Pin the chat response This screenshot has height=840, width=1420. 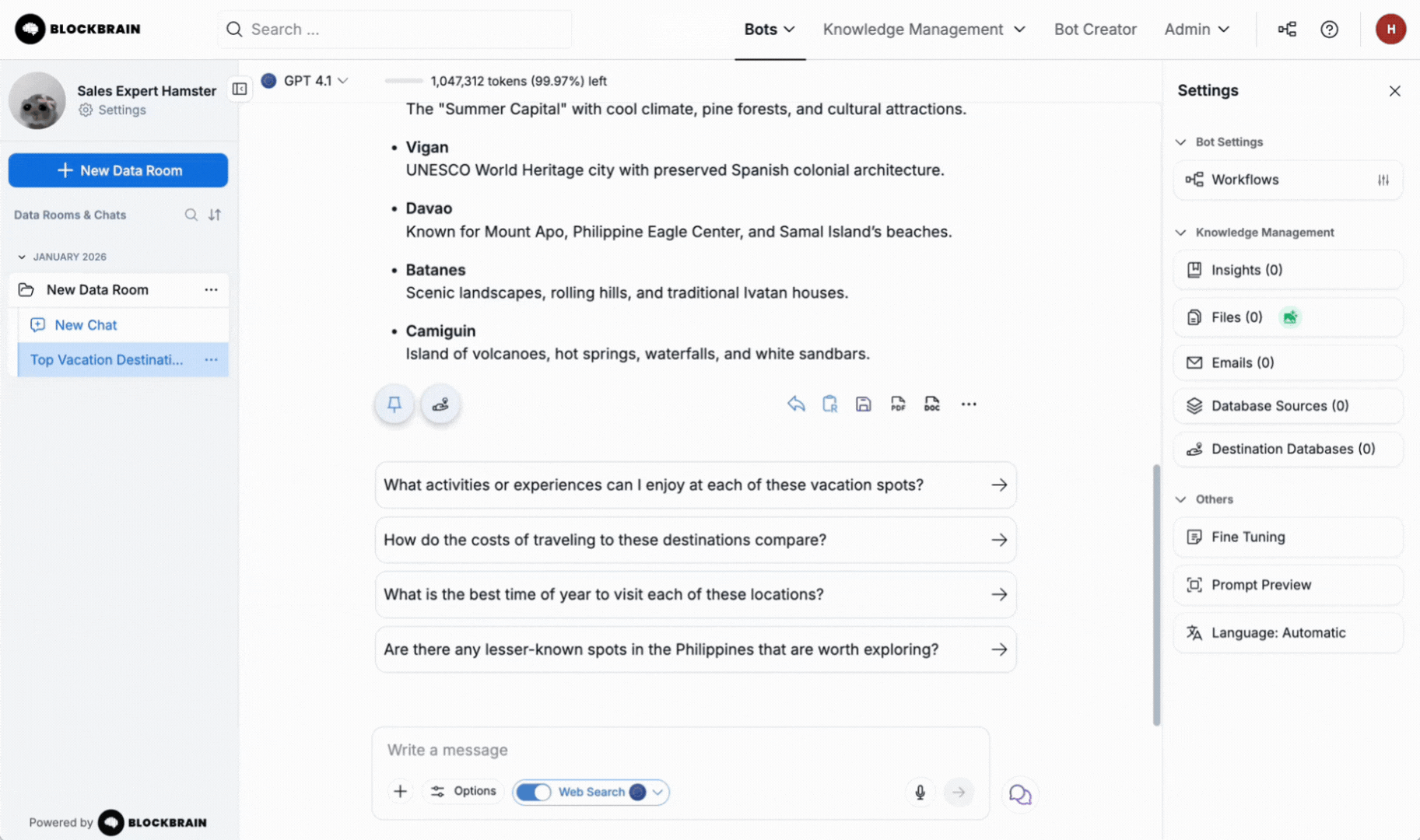(x=394, y=404)
